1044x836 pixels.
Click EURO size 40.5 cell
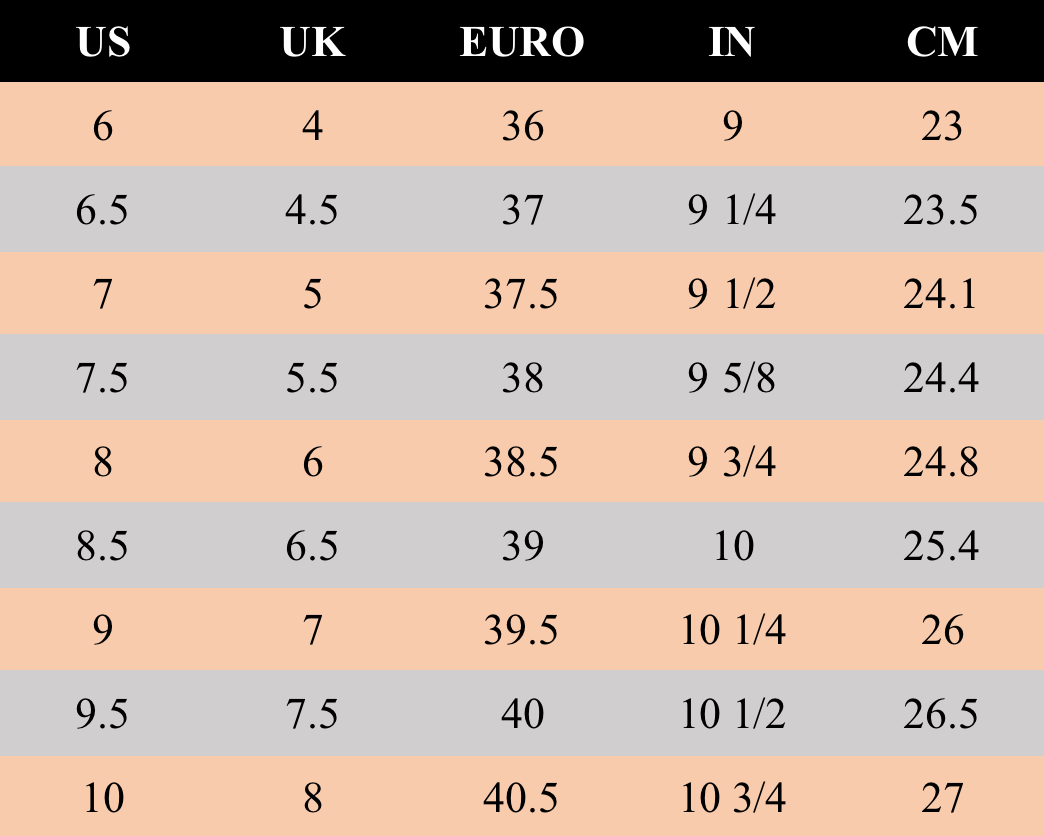pos(522,799)
